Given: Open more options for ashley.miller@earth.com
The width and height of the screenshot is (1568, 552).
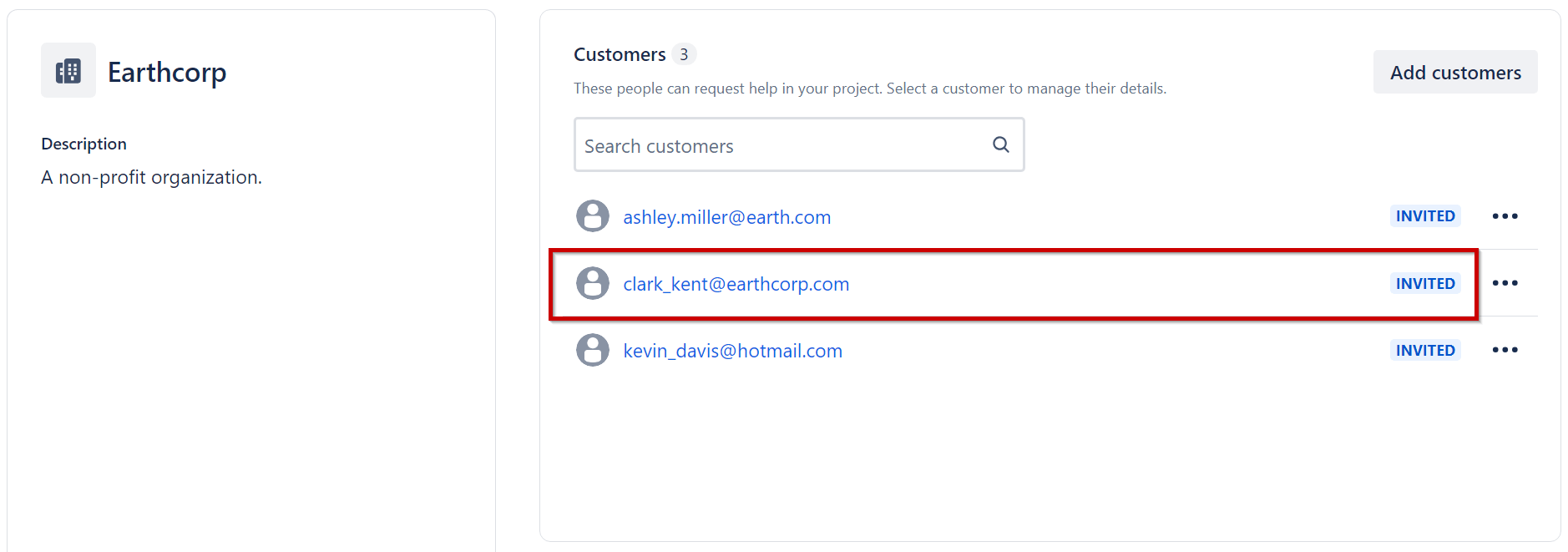Looking at the screenshot, I should point(1505,216).
